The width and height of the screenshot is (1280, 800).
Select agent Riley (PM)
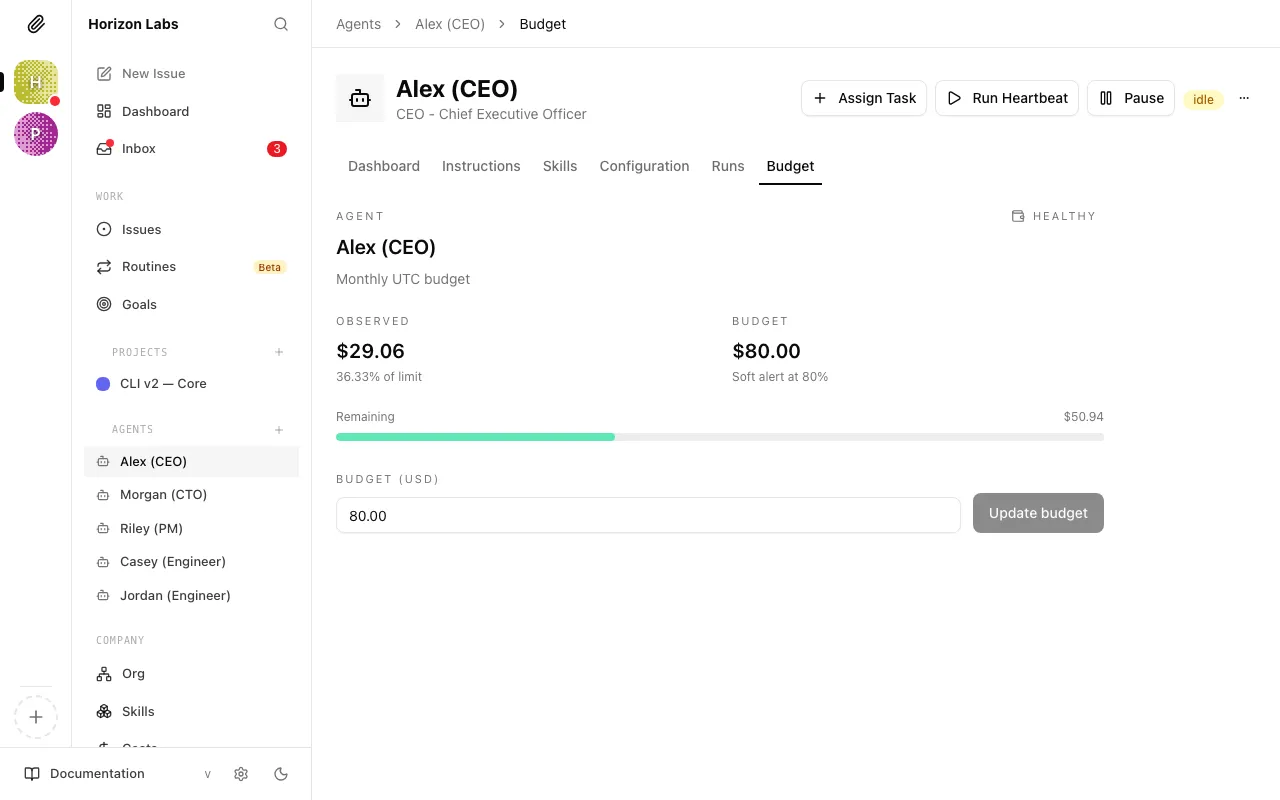(191, 528)
